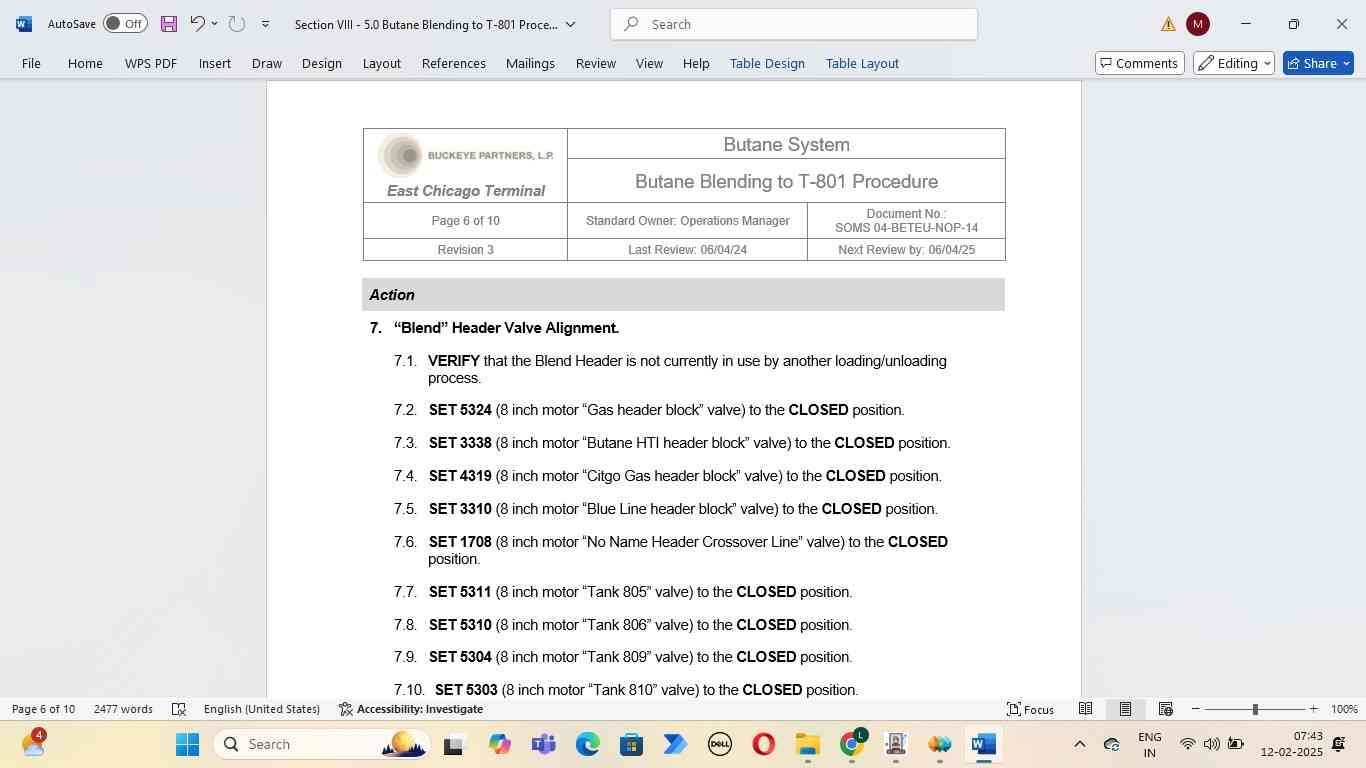Open Task View from taskbar
Viewport: 1366px width, 768px height.
[454, 744]
